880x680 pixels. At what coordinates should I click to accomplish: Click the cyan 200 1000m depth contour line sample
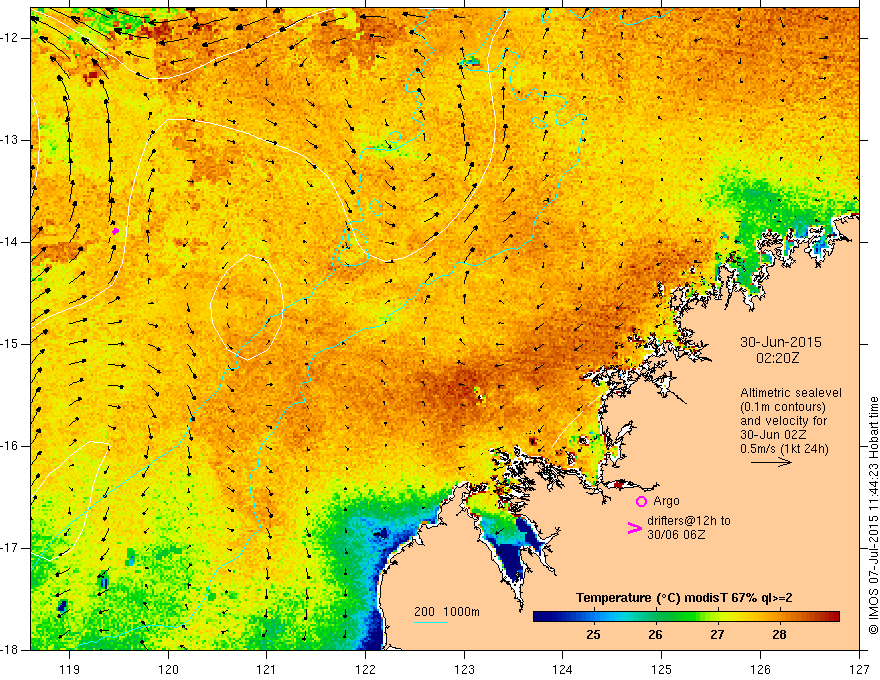430,622
